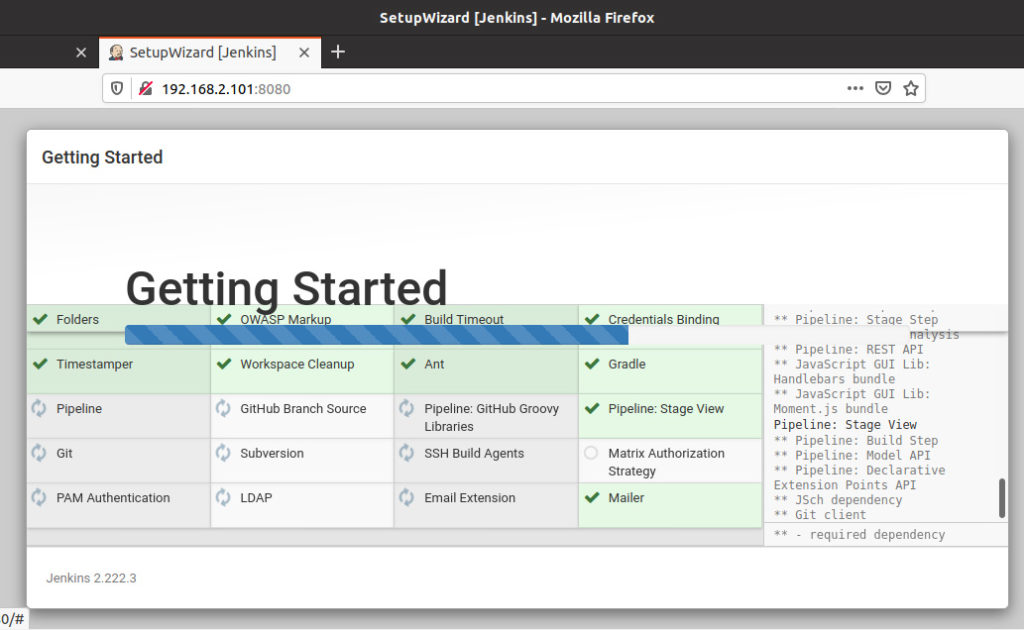
Task: Click the insecure connection padlock icon
Action: [146, 88]
